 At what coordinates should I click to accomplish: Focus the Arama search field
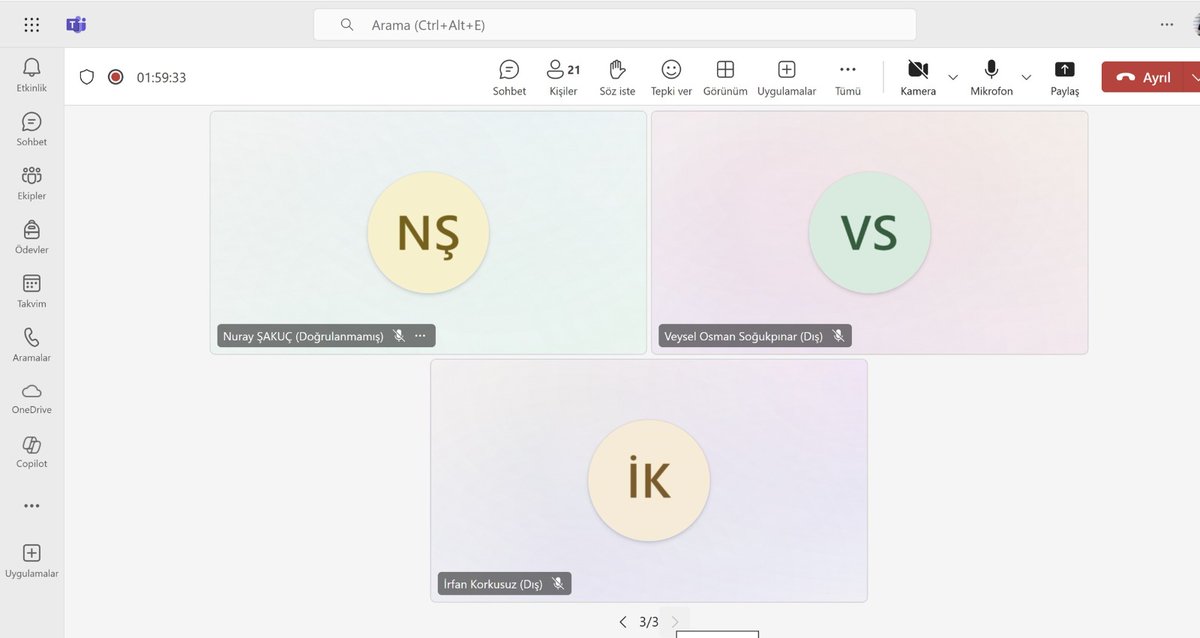pos(615,25)
